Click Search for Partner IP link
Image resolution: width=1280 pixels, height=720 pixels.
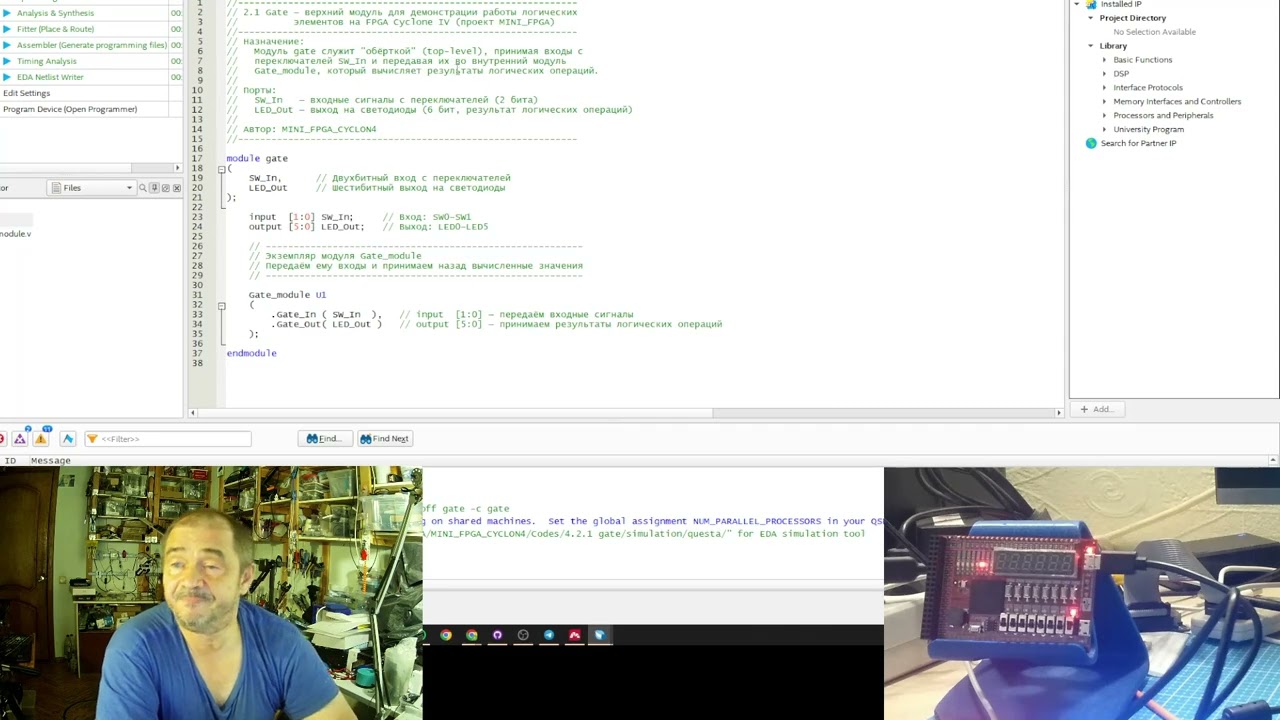coord(1138,143)
